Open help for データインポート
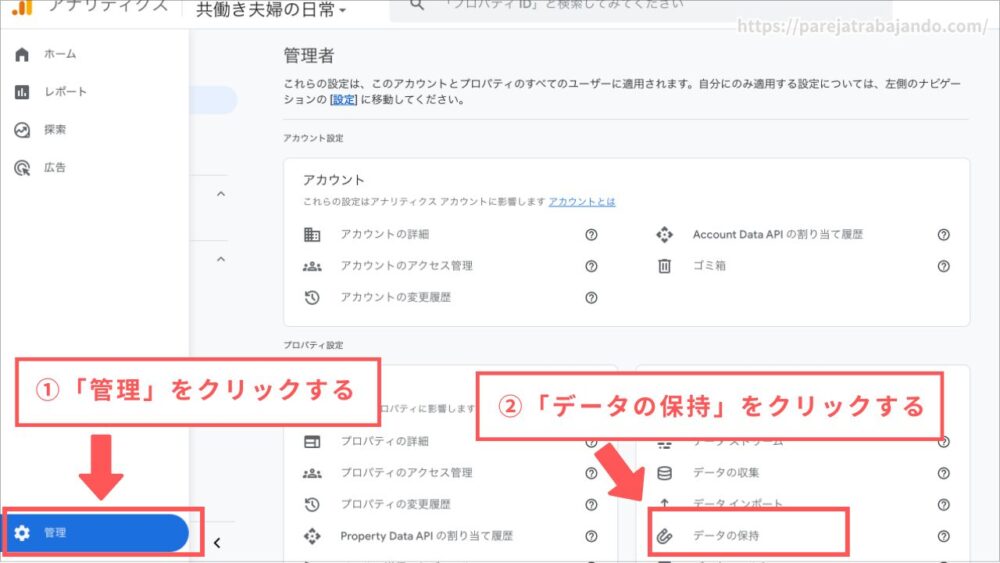This screenshot has width=1000, height=563. 944,504
